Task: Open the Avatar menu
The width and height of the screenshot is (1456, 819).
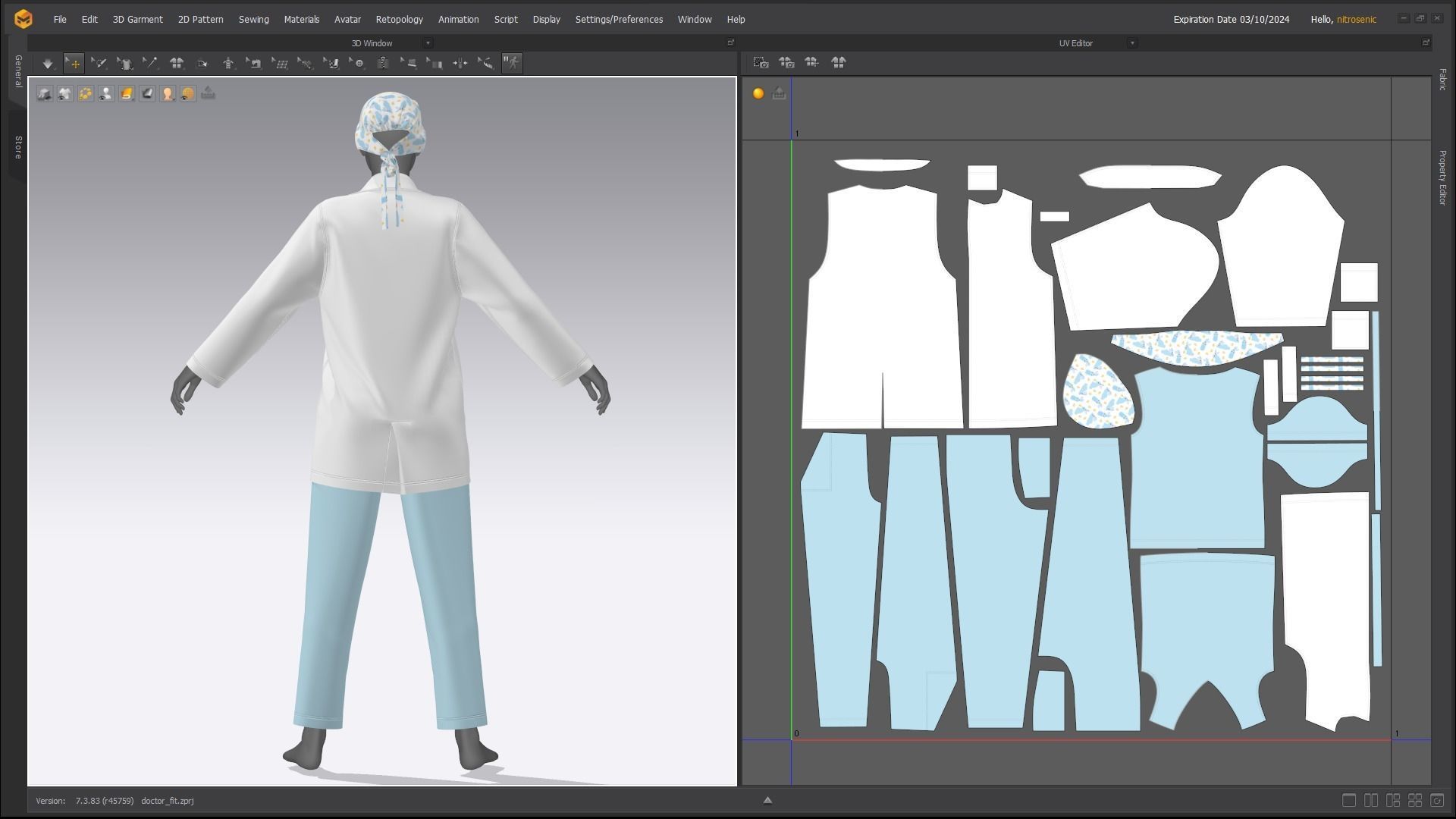Action: click(x=348, y=20)
